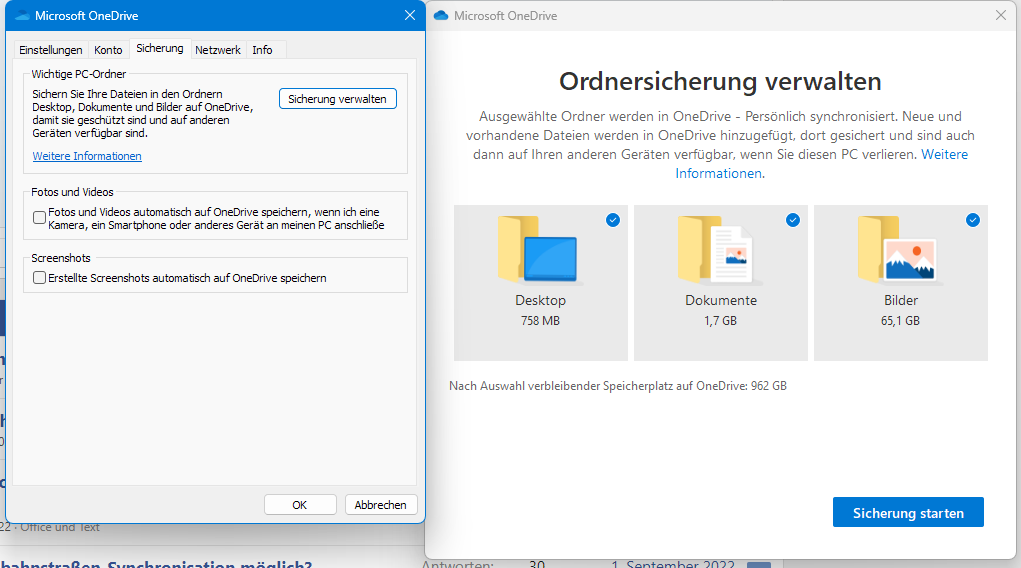Click the Desktop size text 758 MB
Viewport: 1021px width, 568px height.
[x=540, y=320]
